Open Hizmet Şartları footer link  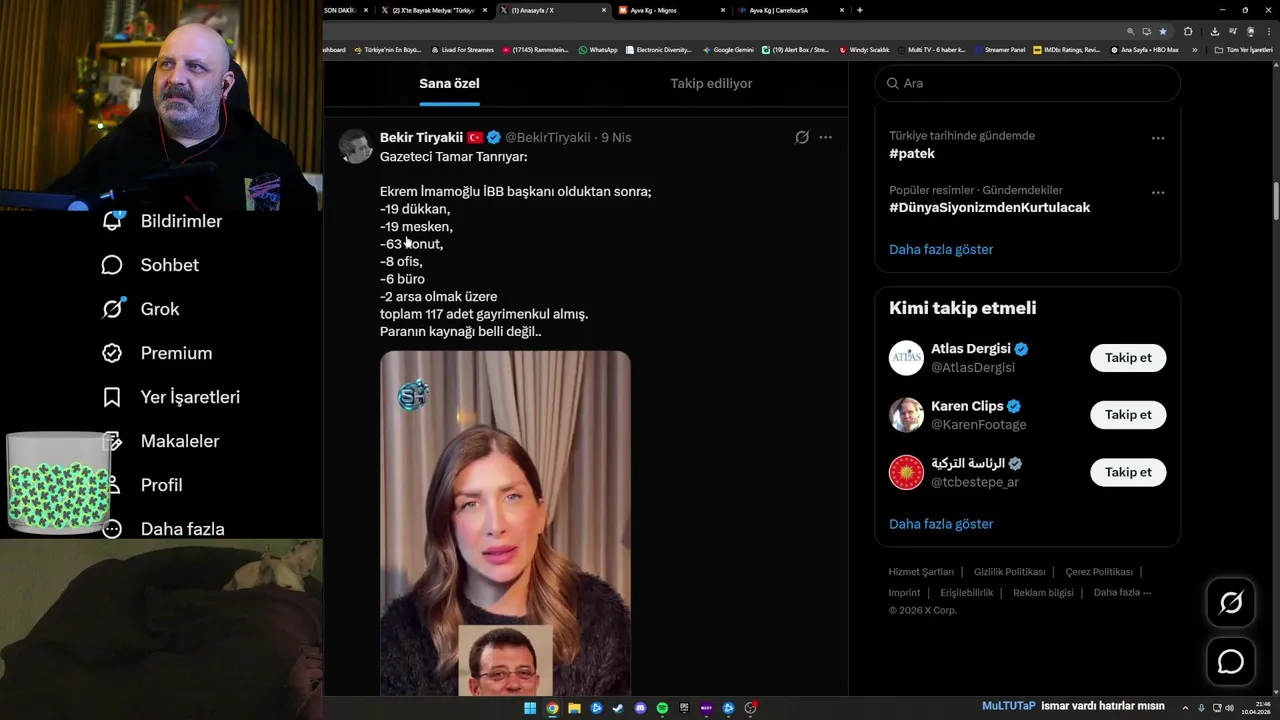(921, 572)
